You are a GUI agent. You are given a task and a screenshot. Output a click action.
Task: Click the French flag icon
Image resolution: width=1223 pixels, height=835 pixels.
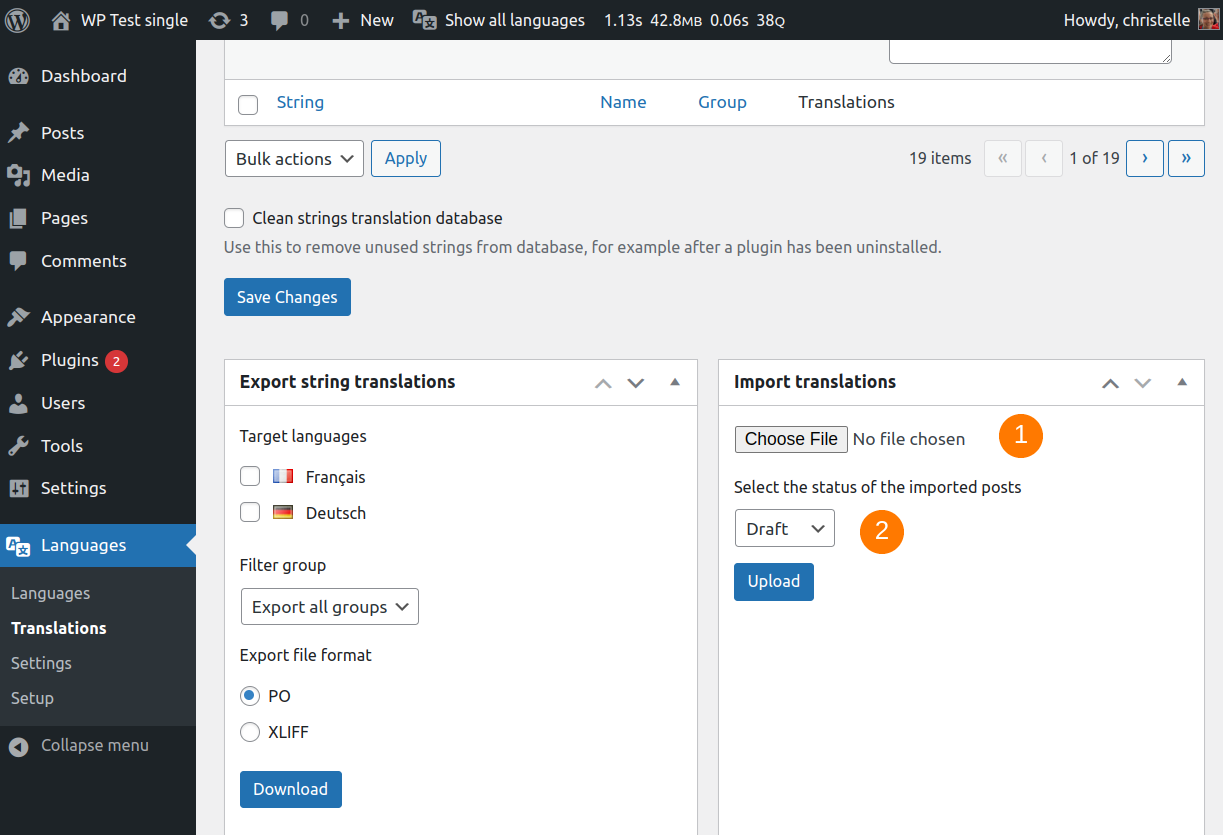(283, 477)
